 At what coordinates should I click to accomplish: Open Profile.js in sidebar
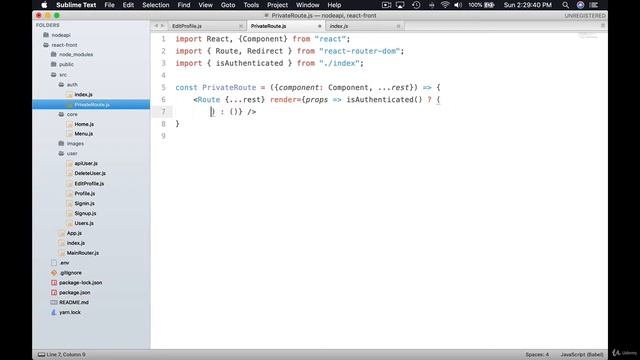tap(84, 193)
